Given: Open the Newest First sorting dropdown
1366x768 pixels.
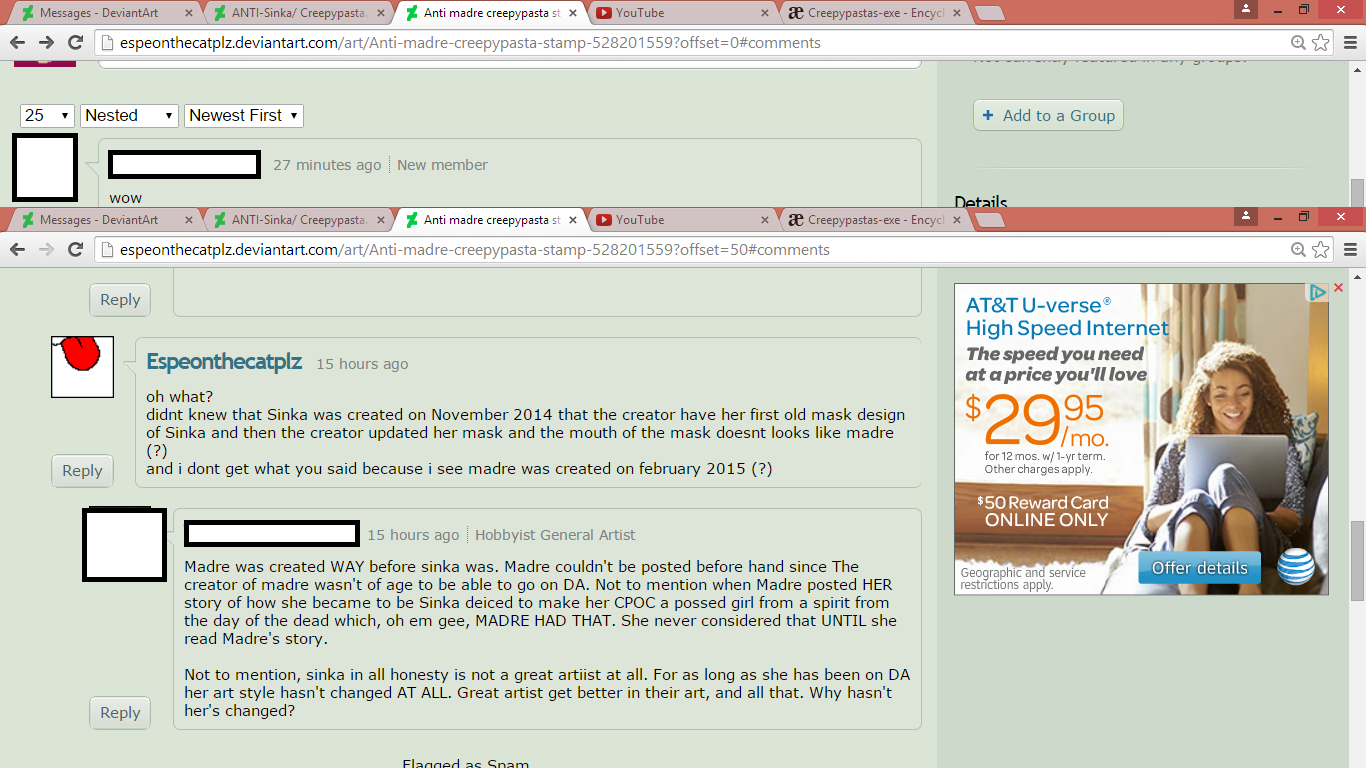Looking at the screenshot, I should tap(244, 115).
